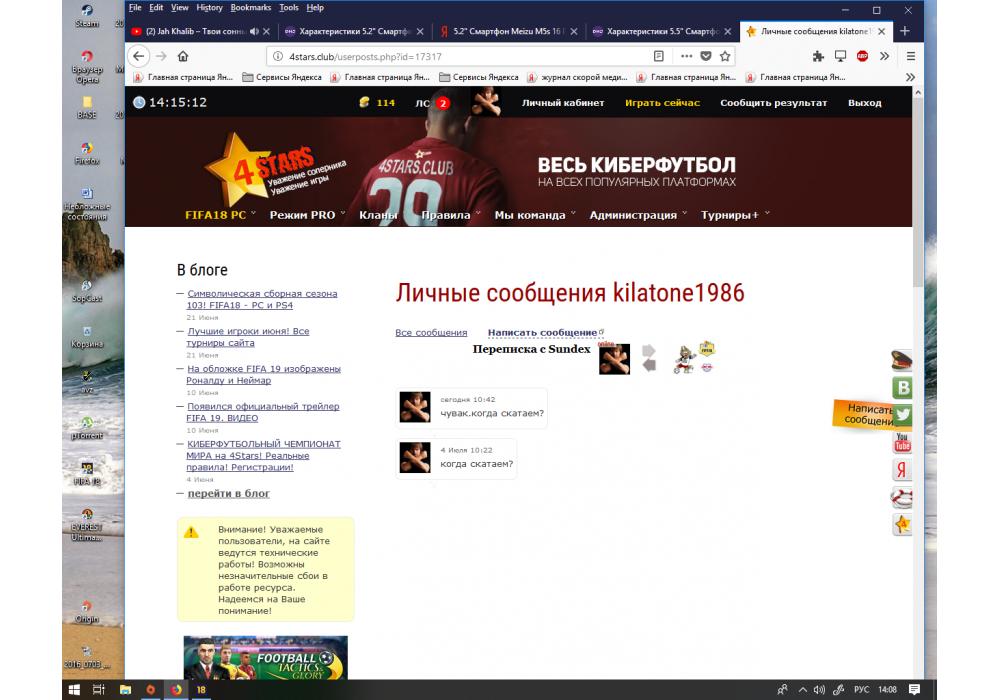Switch to 5.2" Смартфон Meizu M5s tab
Viewport: 1000px width, 700px height.
click(508, 31)
